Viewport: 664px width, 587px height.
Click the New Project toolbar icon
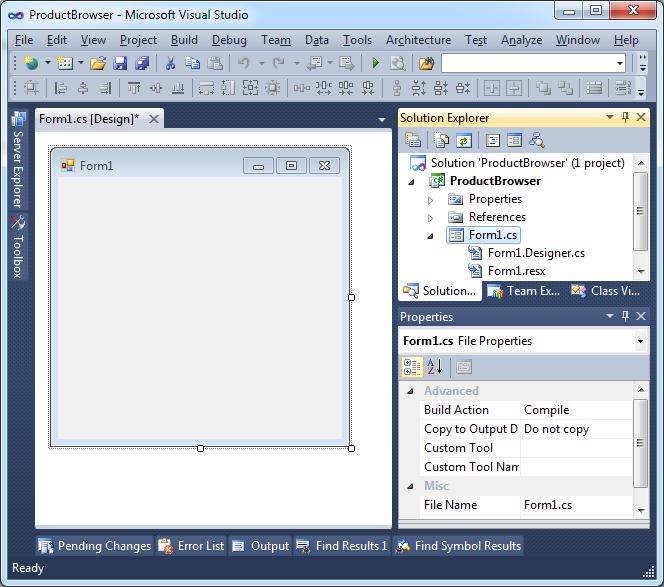31,64
